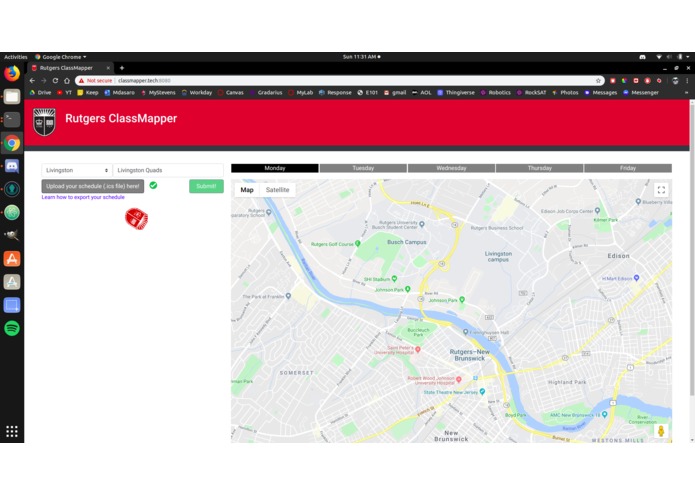Image resolution: width=695 pixels, height=494 pixels.
Task: Open Learn how to export your schedule
Action: (83, 197)
